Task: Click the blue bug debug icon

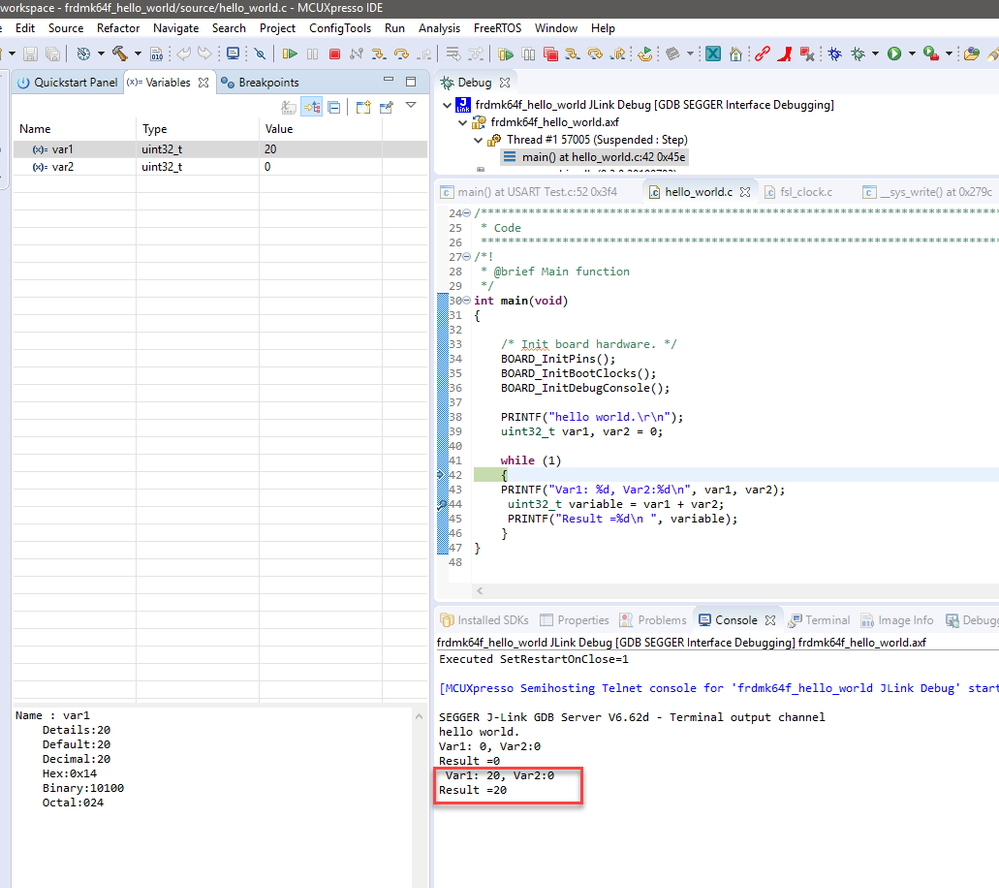Action: click(x=835, y=54)
